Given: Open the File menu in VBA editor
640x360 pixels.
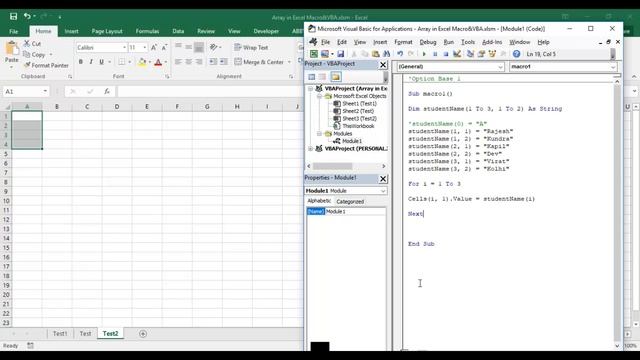Looking at the screenshot, I should pos(325,42).
